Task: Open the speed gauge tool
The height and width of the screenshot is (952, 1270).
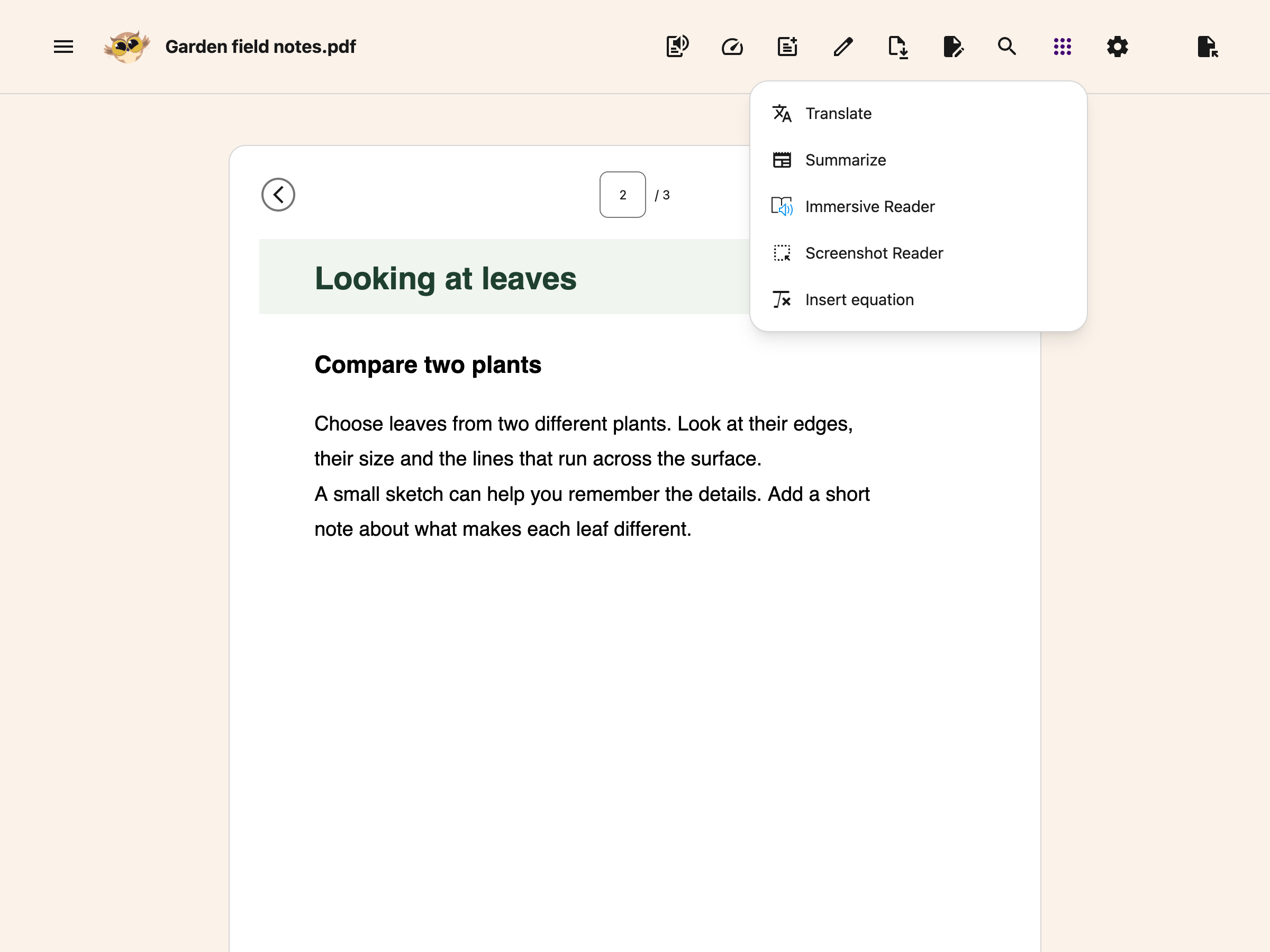Action: click(x=732, y=47)
